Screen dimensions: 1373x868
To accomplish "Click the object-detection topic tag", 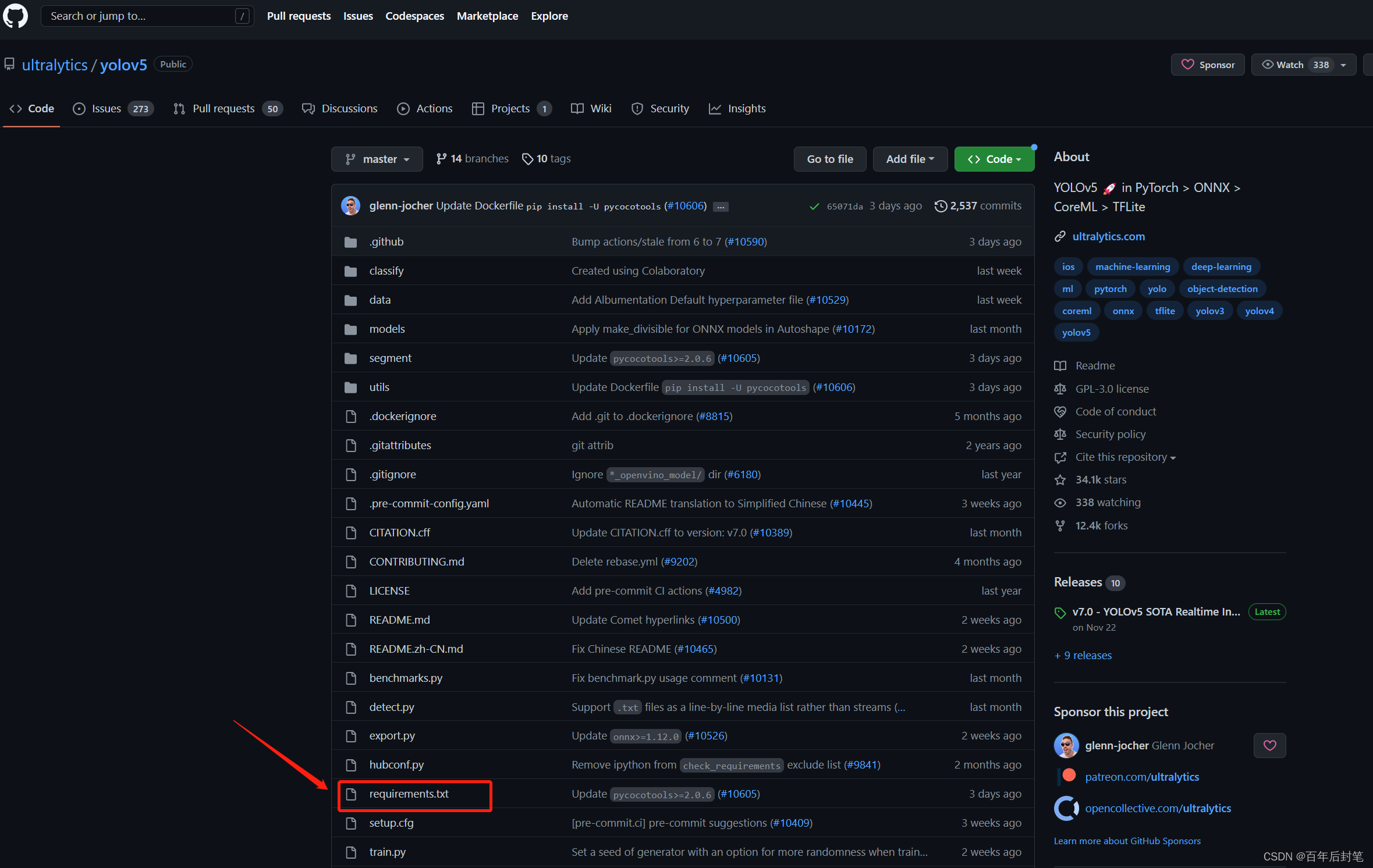I will [1222, 289].
